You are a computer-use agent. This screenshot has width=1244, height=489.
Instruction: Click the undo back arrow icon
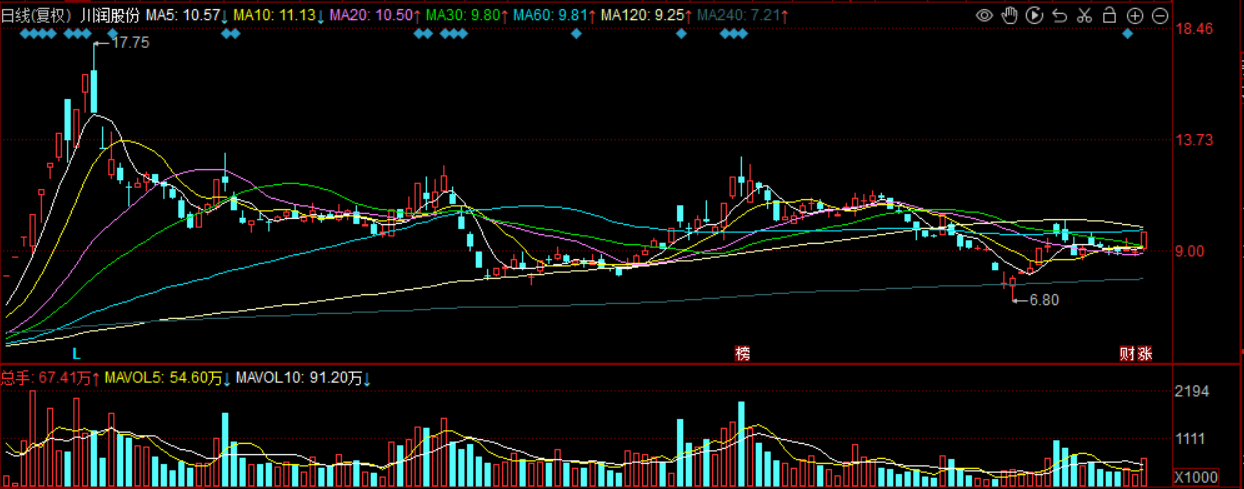[1059, 16]
